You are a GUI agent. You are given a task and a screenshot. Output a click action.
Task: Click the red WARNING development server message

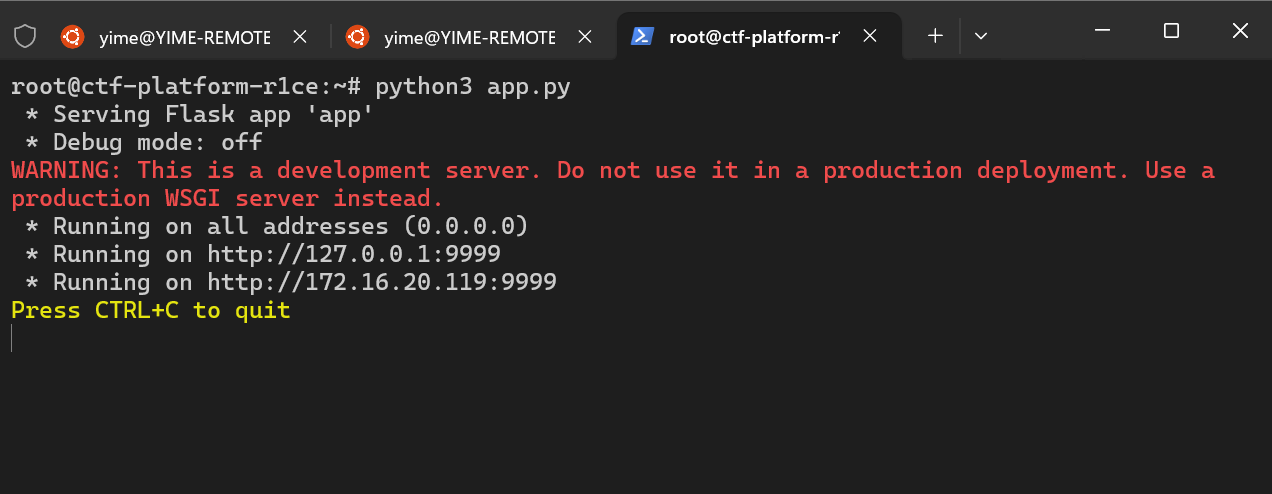(x=612, y=184)
